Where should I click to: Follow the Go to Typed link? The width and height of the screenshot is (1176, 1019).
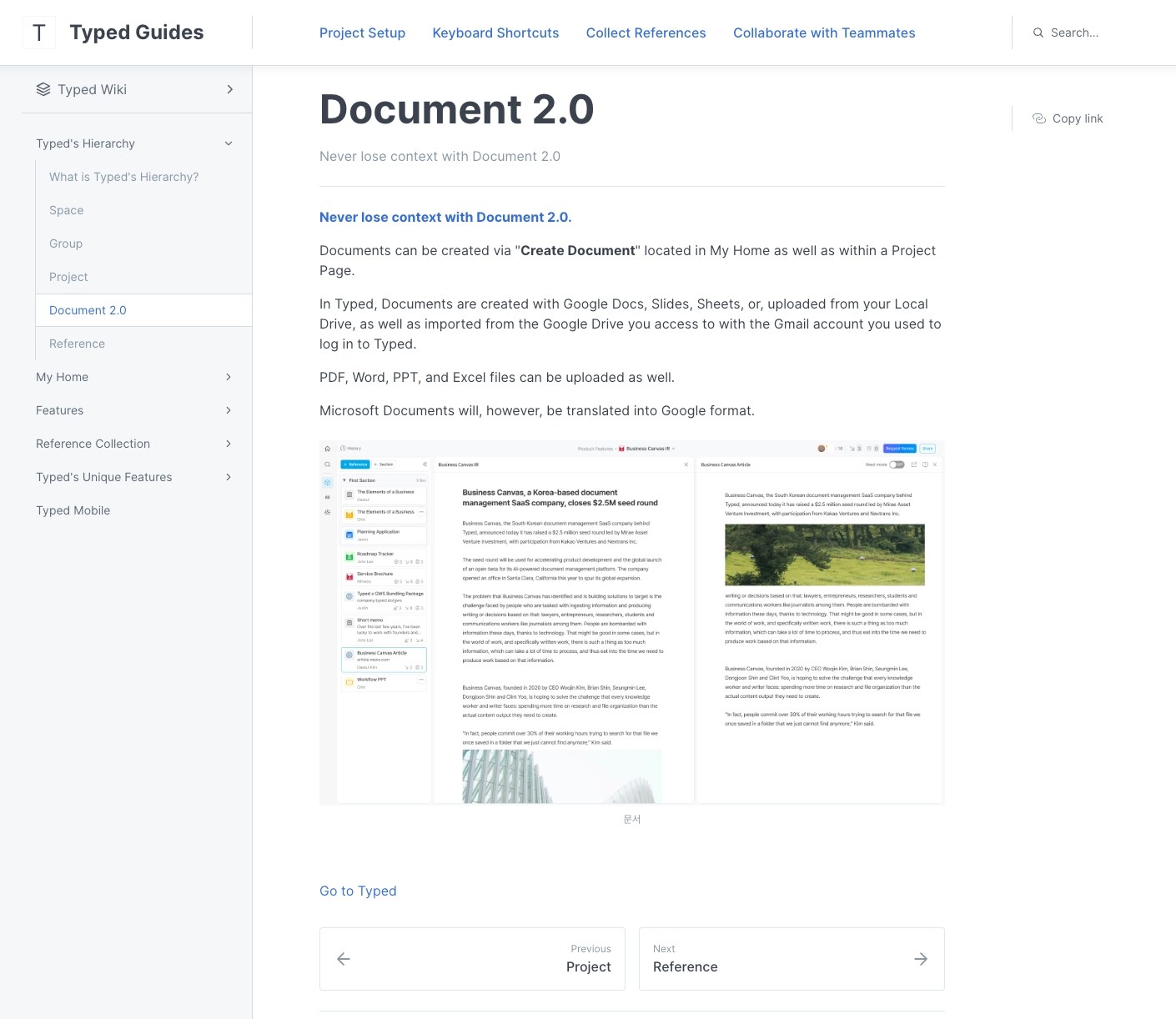[x=358, y=891]
